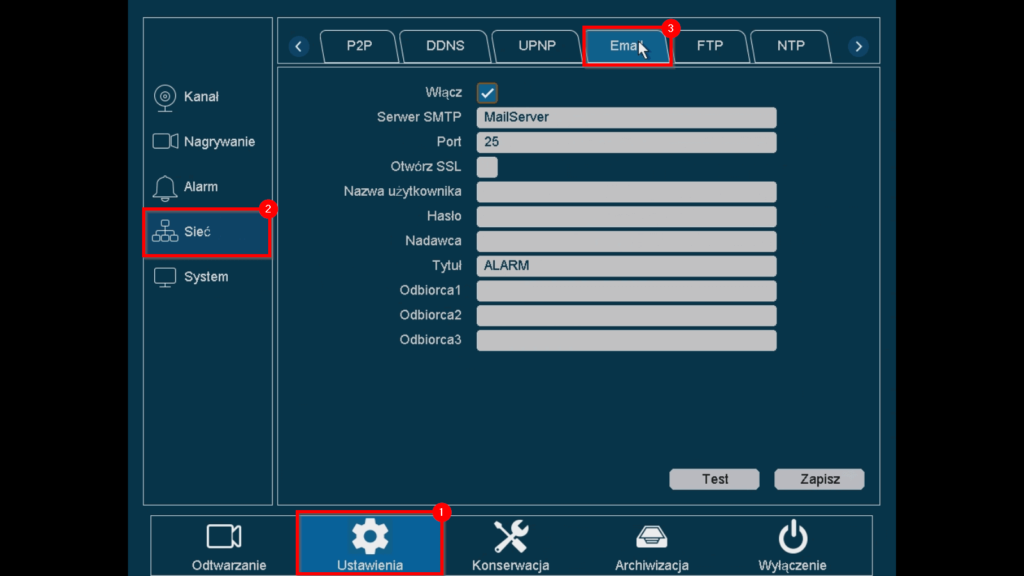Click the Zapisz save button
Screen dimensions: 1024x576
pyautogui.click(x=819, y=479)
